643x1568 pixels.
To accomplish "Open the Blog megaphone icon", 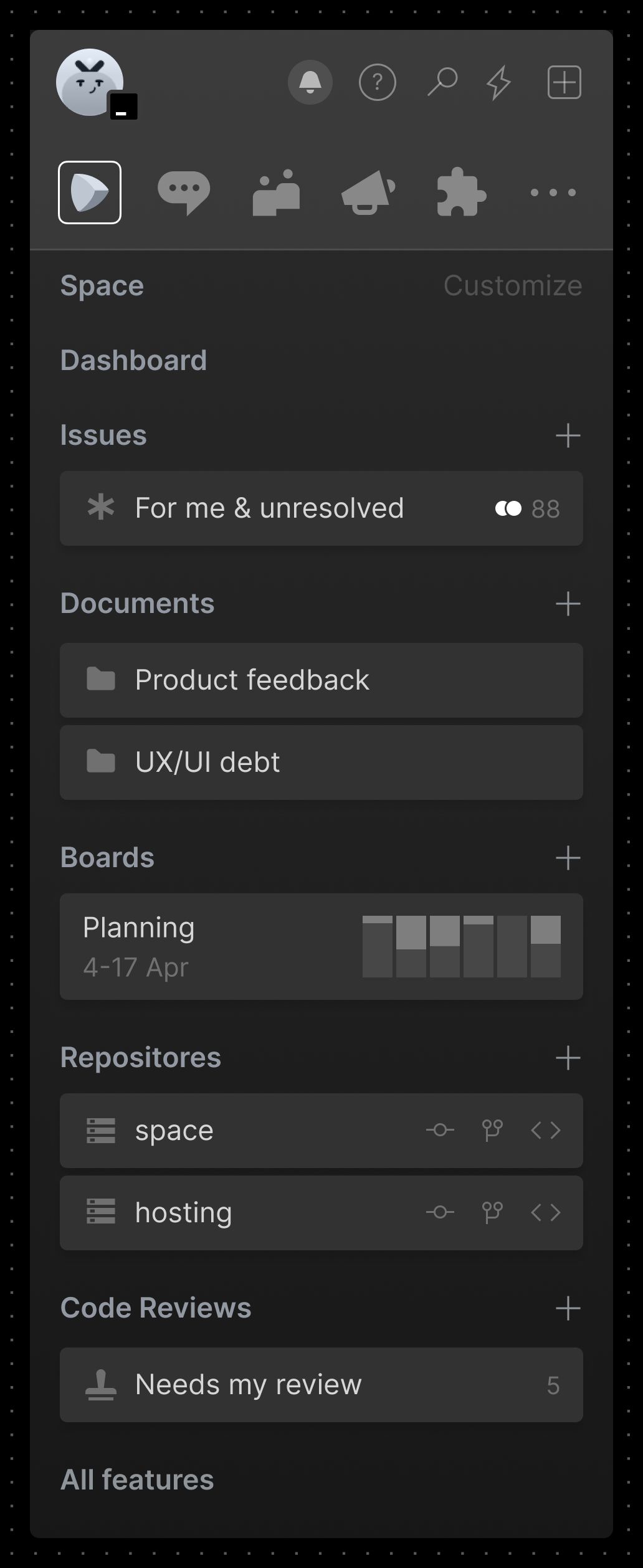I will [x=368, y=192].
